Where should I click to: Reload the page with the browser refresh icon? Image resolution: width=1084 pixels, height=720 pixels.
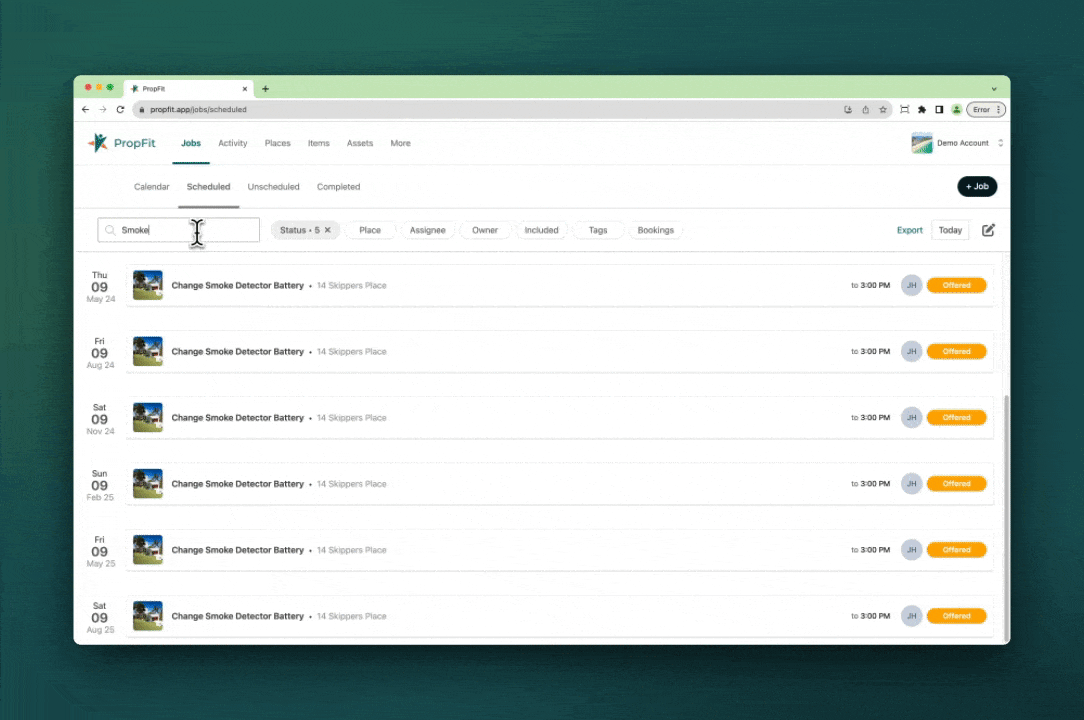pyautogui.click(x=120, y=110)
